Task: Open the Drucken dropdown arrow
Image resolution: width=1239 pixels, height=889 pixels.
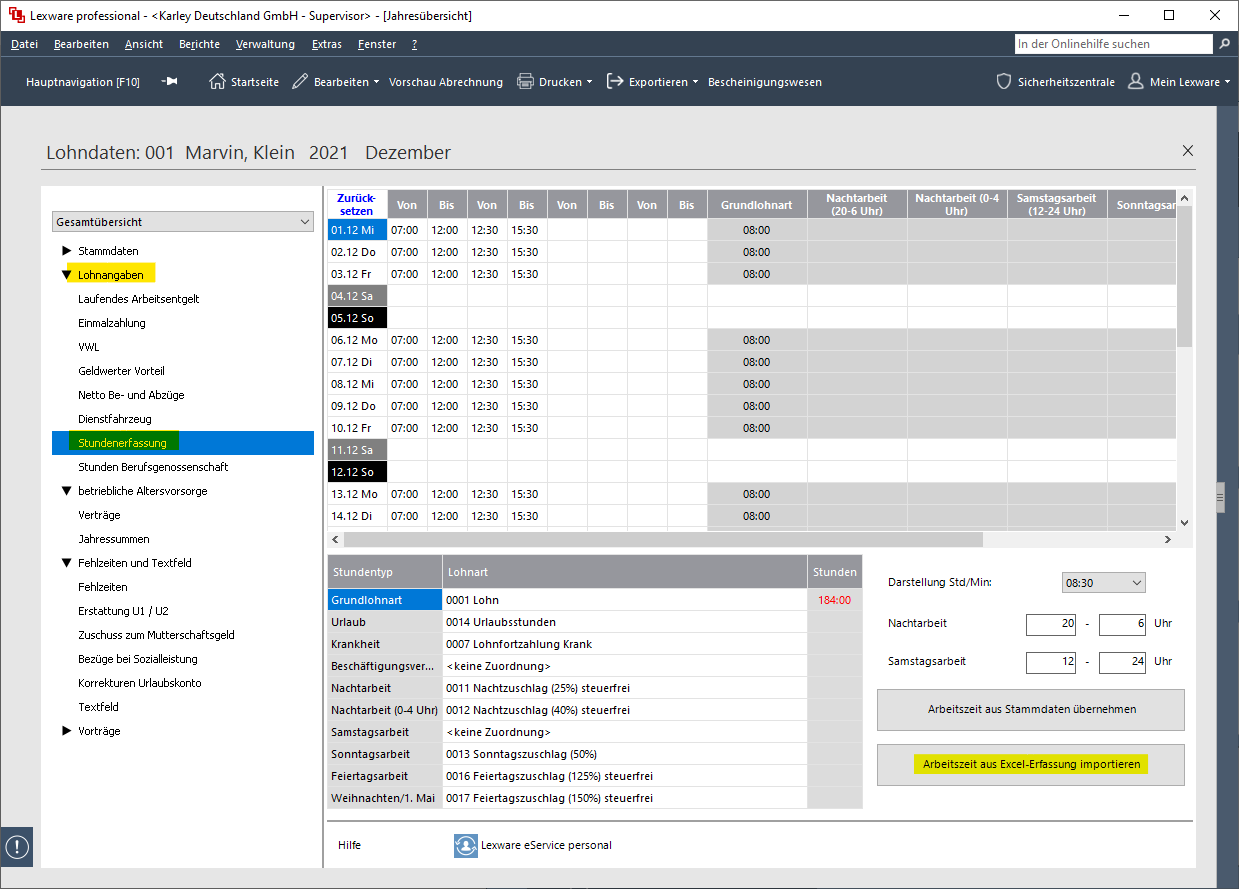Action: click(x=590, y=82)
